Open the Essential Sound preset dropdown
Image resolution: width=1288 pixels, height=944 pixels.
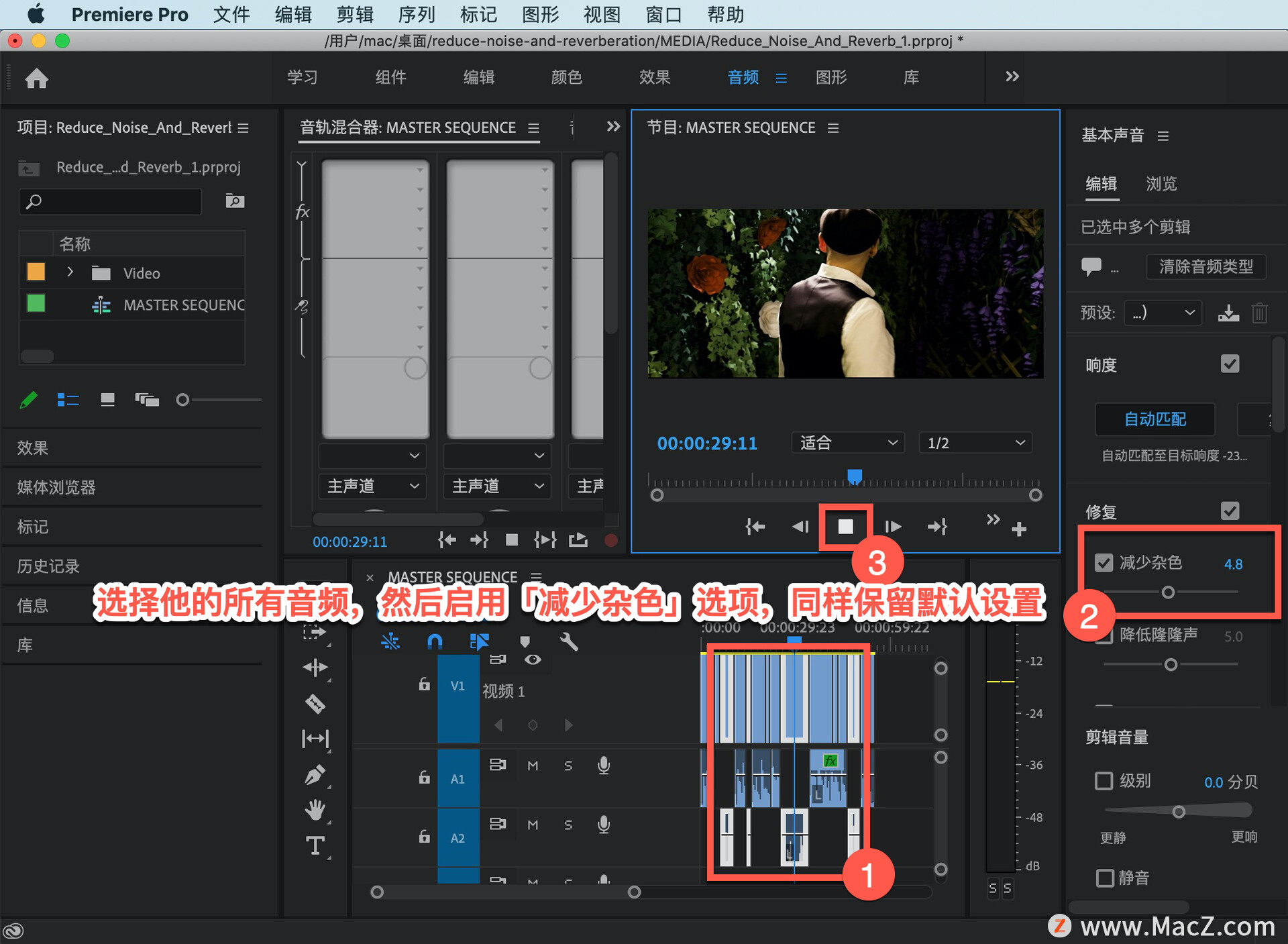tap(1163, 313)
